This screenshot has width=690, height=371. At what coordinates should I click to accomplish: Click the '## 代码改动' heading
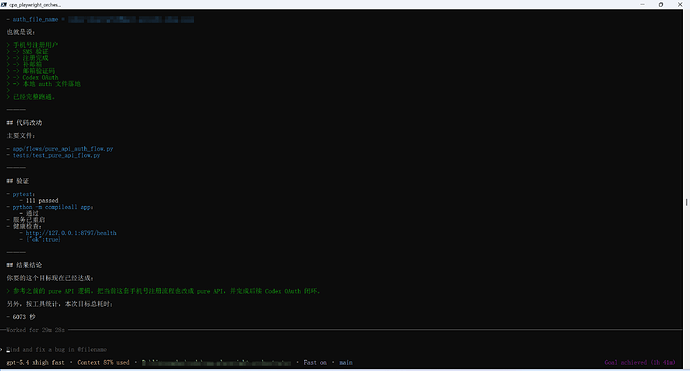(24, 123)
